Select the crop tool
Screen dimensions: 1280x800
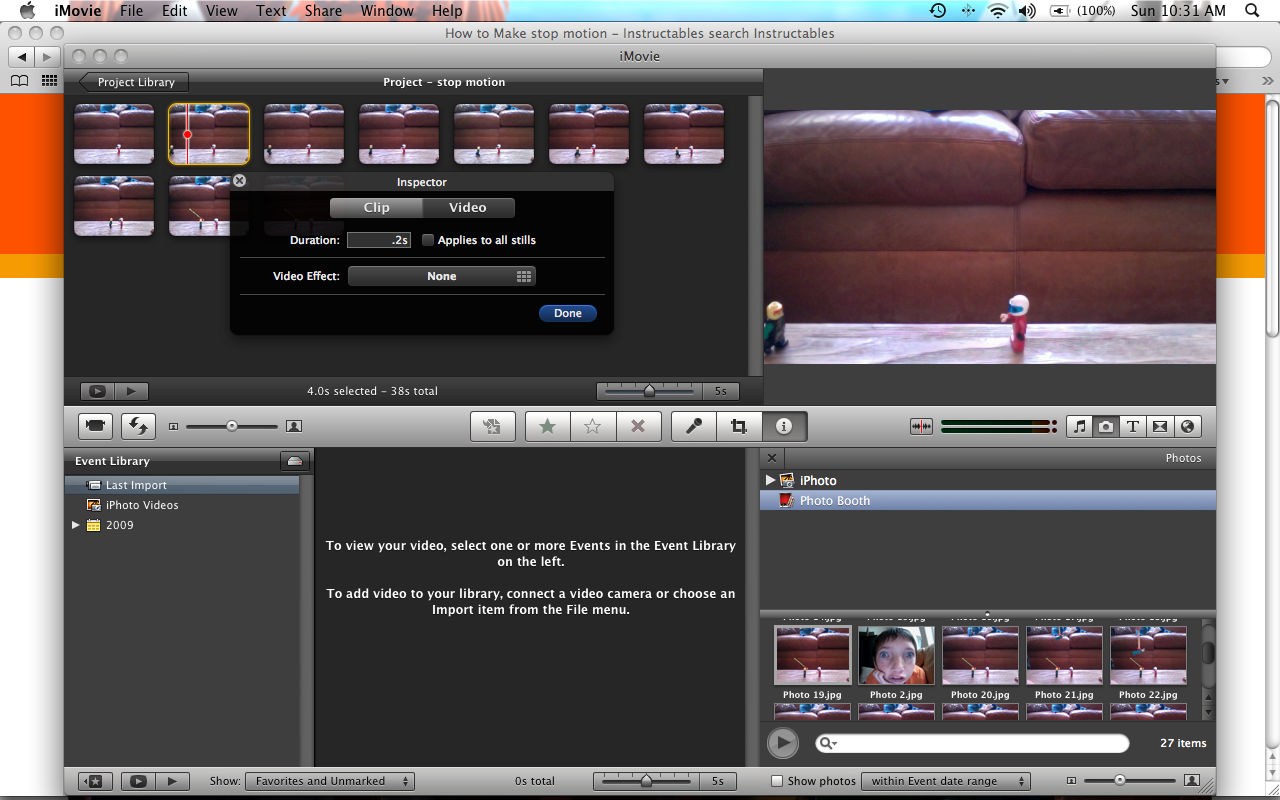[739, 426]
